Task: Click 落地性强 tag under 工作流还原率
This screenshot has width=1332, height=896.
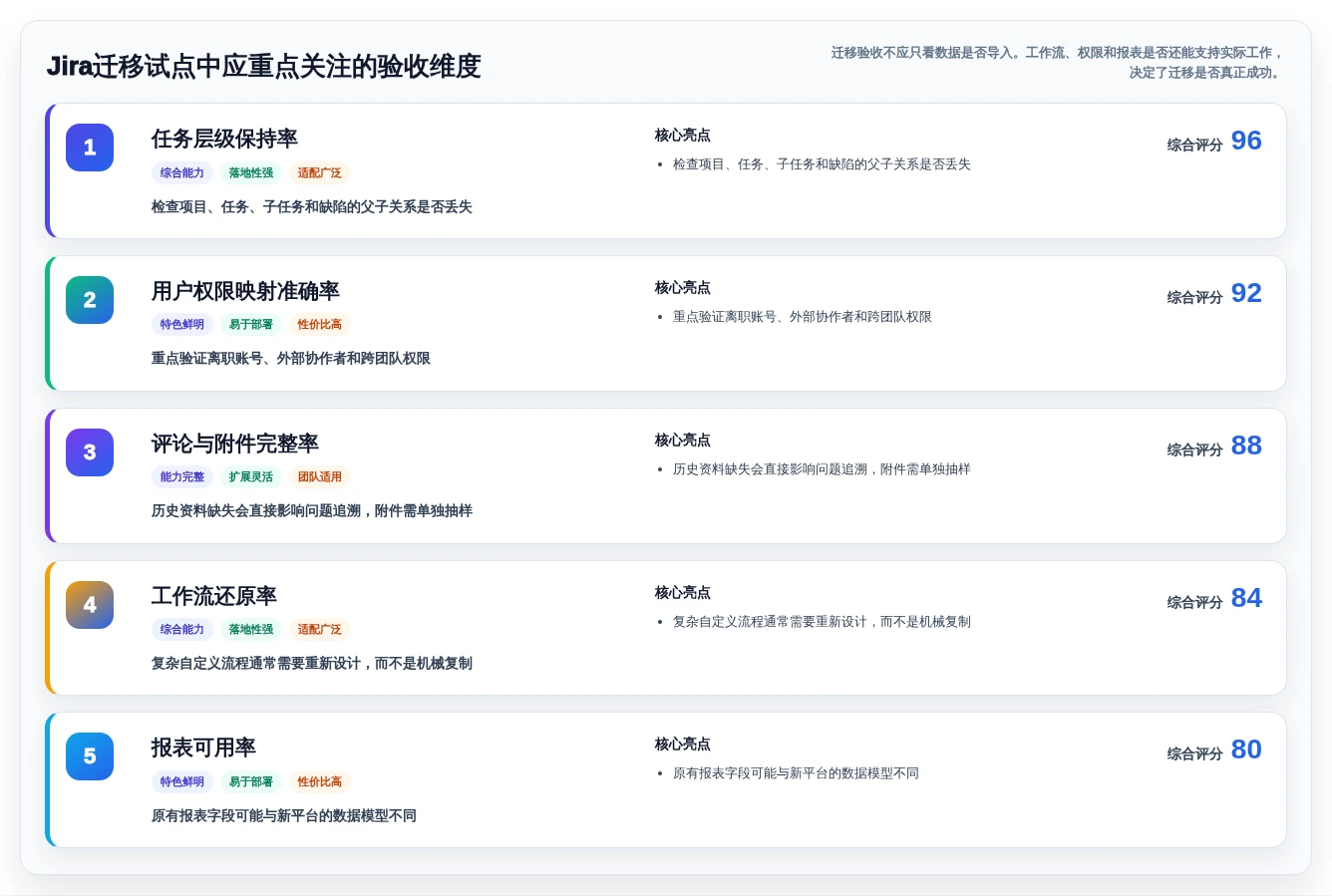Action: [251, 629]
